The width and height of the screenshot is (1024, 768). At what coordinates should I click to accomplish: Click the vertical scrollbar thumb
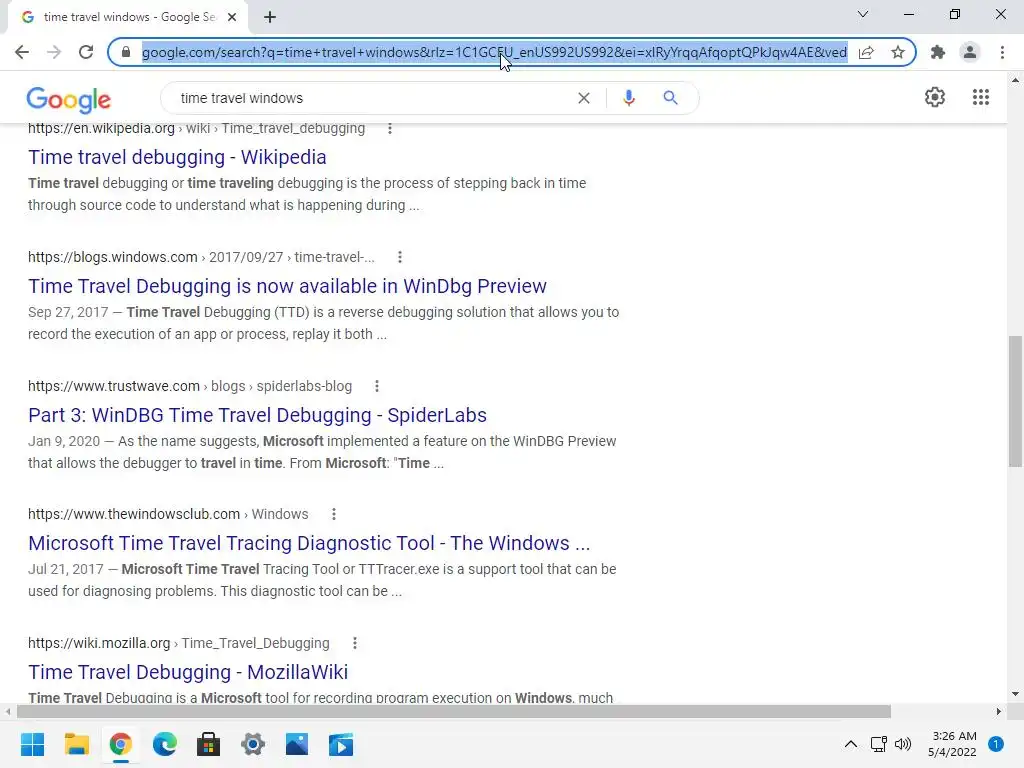coord(1015,401)
